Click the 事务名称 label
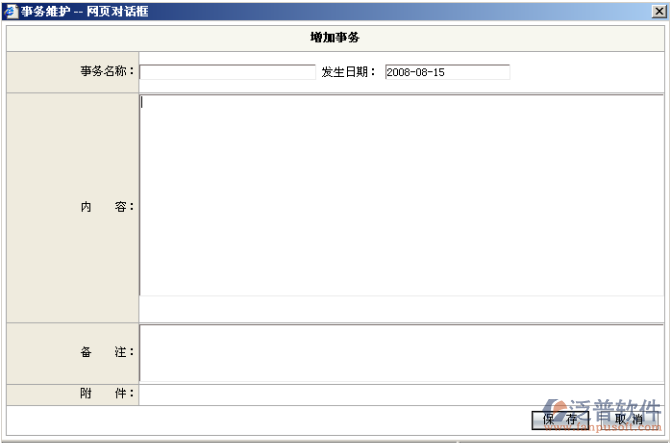This screenshot has width=672, height=443. point(107,71)
